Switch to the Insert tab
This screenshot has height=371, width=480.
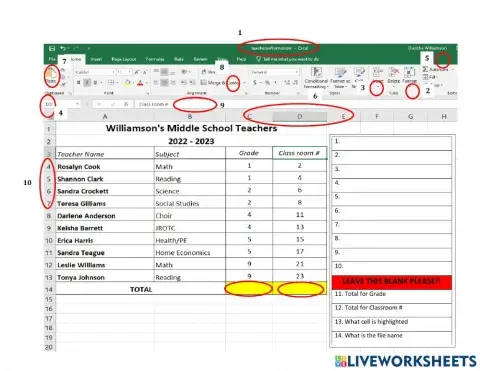(96, 59)
